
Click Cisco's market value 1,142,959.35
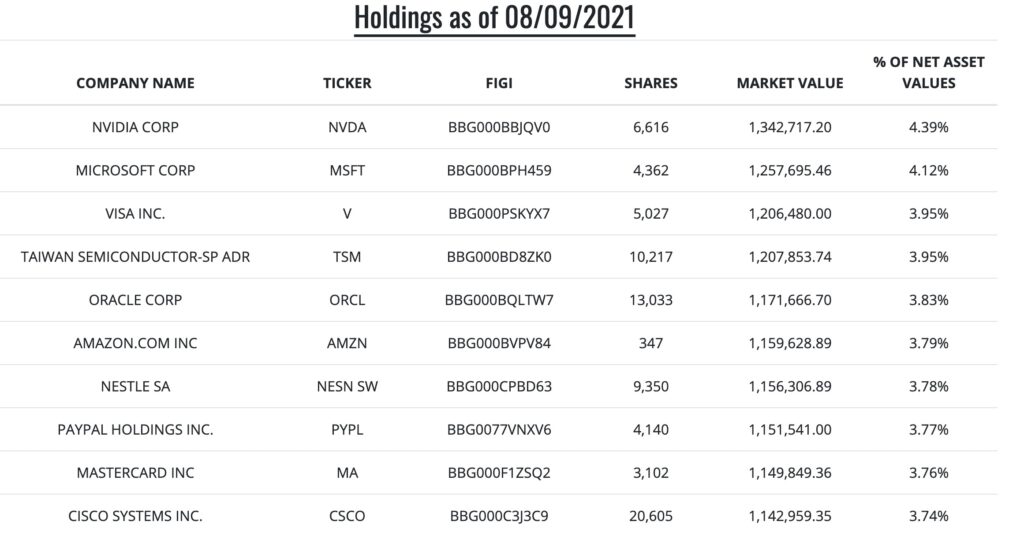(x=790, y=516)
